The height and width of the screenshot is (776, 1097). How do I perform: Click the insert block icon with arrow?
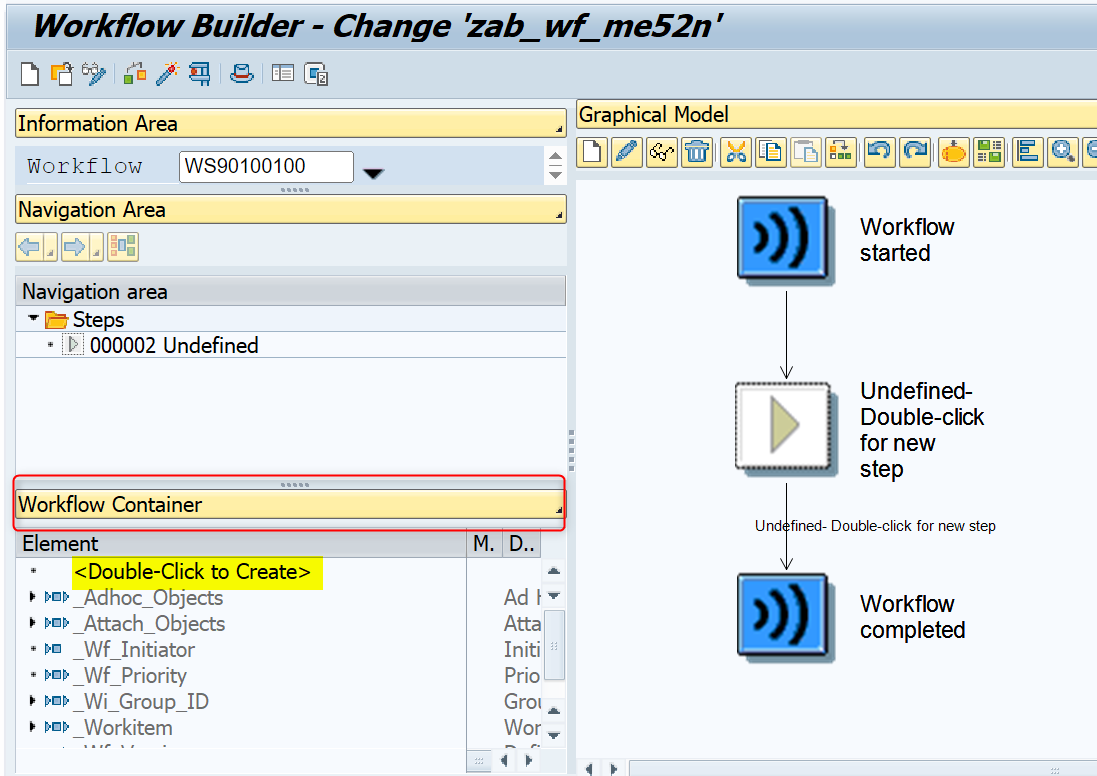pos(841,151)
